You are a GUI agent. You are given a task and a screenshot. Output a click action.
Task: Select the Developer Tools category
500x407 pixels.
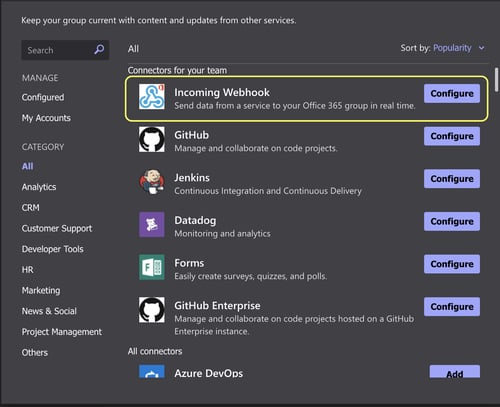pyautogui.click(x=52, y=249)
